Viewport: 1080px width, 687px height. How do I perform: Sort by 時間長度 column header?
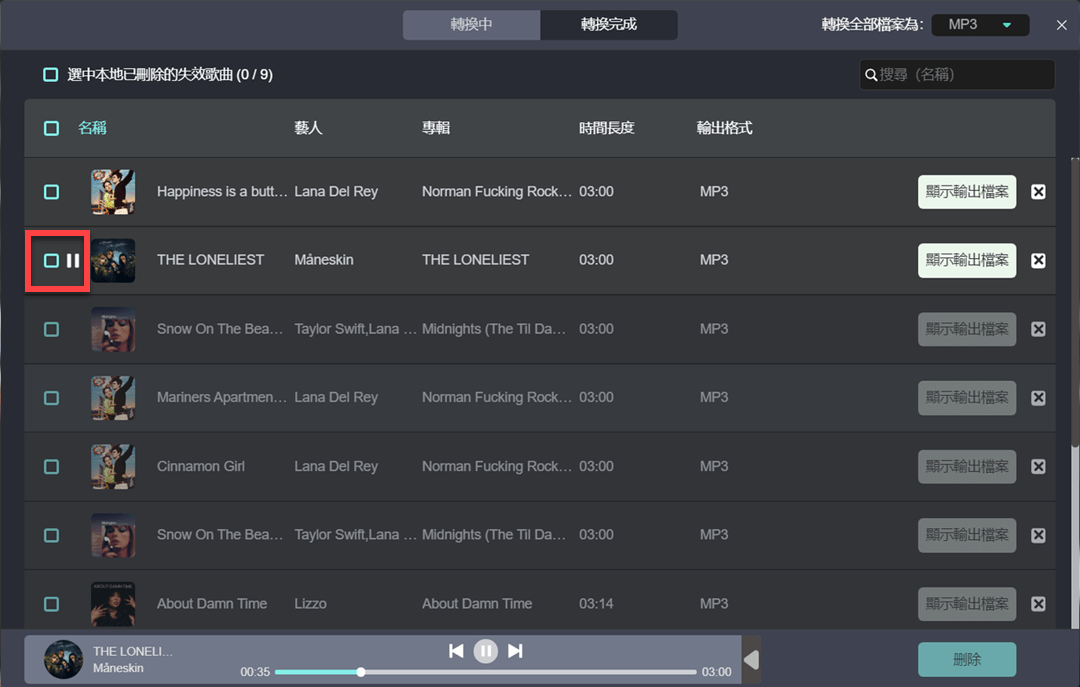click(x=606, y=128)
